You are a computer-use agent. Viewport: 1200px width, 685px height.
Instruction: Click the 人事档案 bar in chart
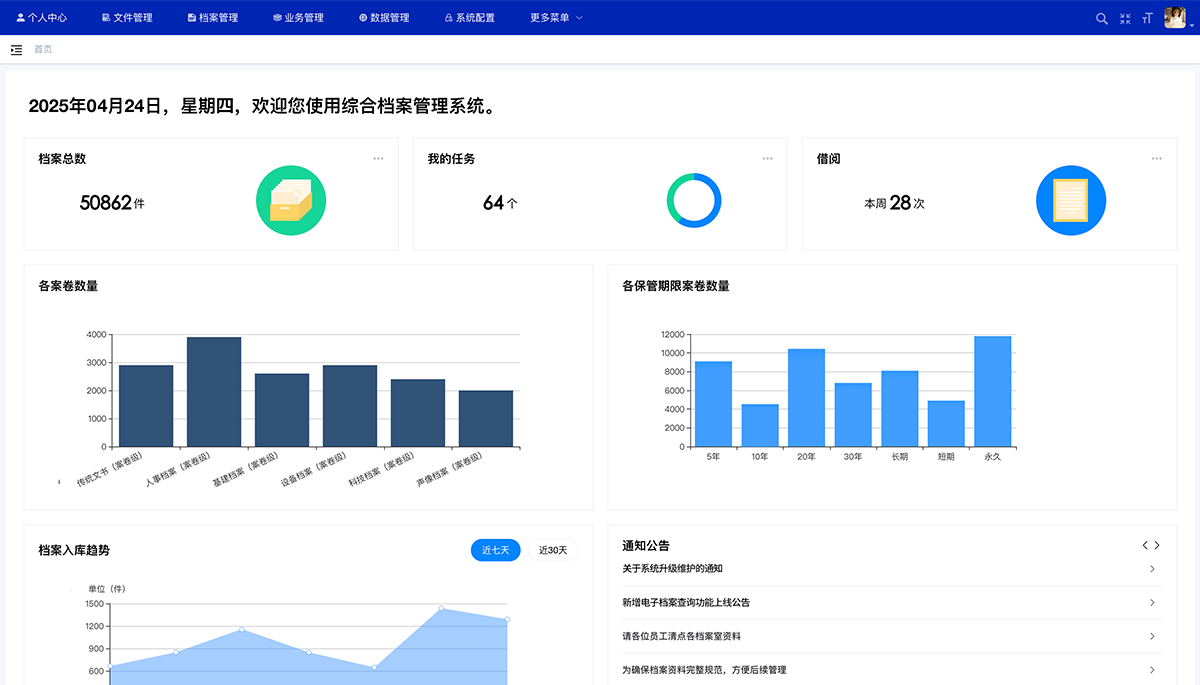point(214,392)
